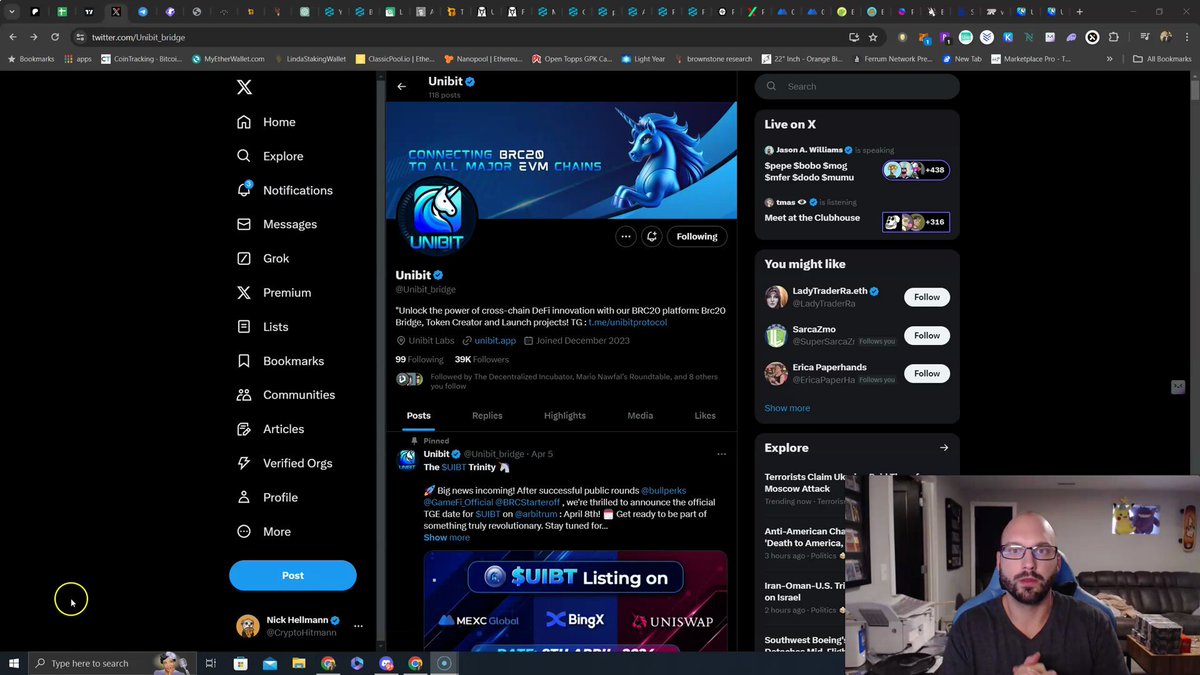This screenshot has height=675, width=1200.
Task: Open the $UIBT Listing image
Action: tap(575, 600)
